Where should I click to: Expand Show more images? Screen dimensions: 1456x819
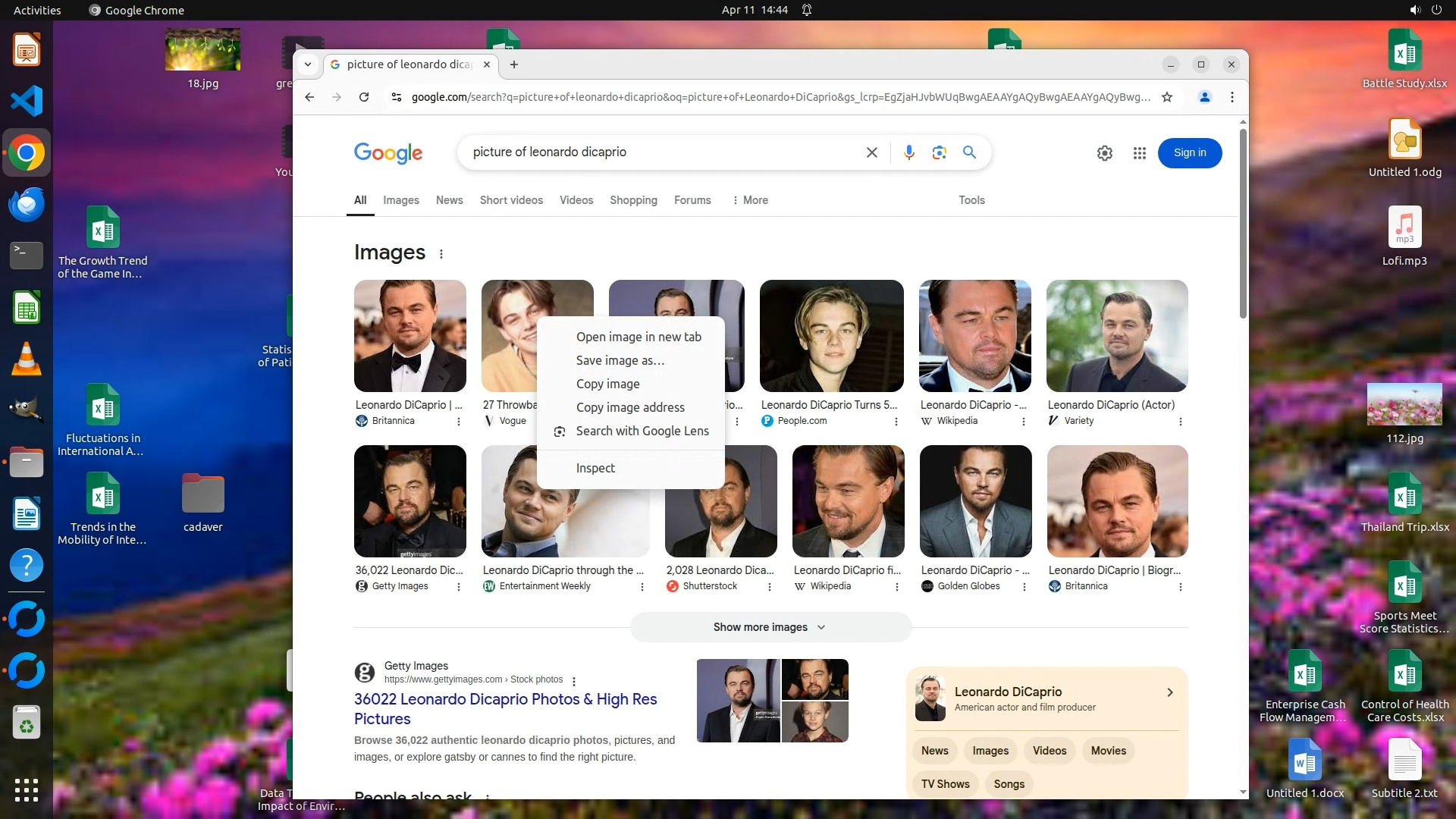coord(770,627)
